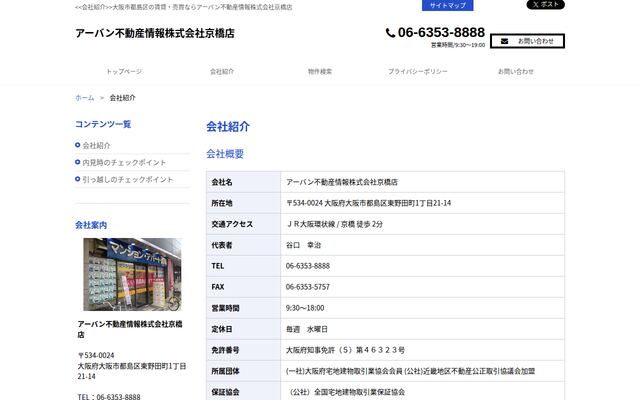
Task: Click the company name value in 会社名 row
Action: 342,182
